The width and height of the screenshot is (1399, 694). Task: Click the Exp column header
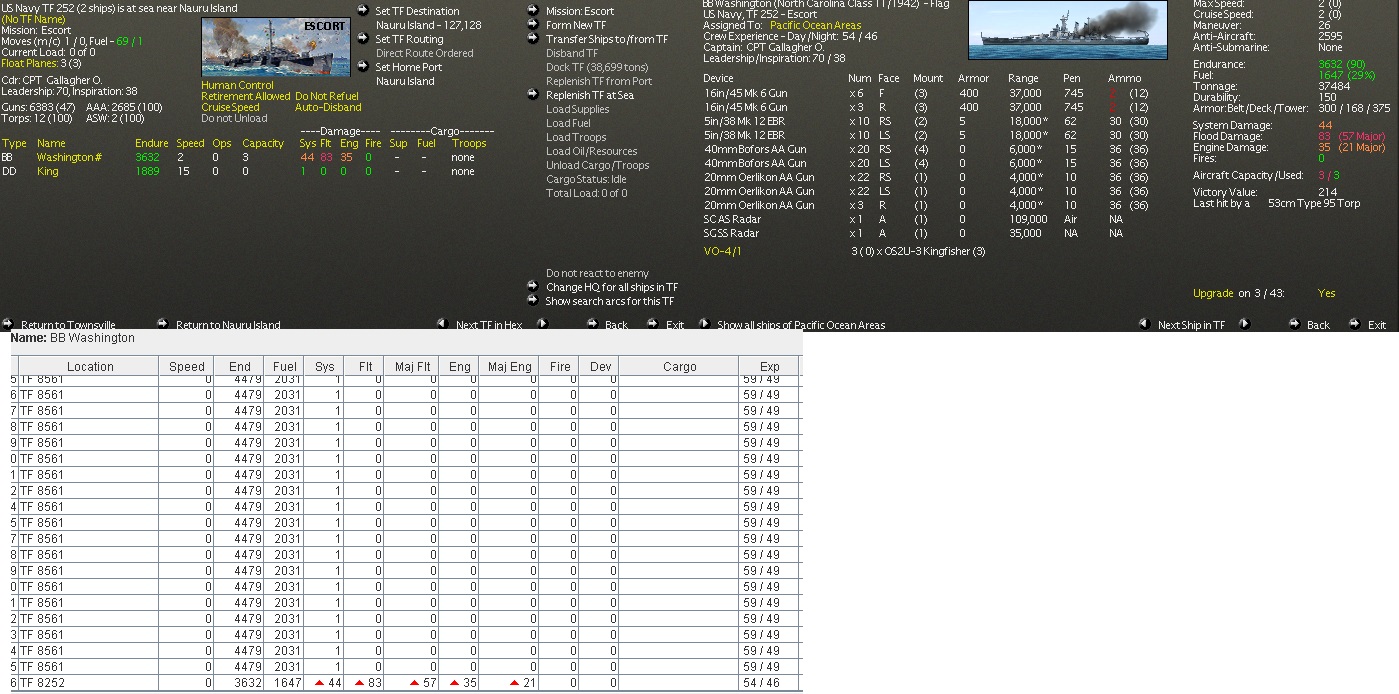click(x=769, y=367)
